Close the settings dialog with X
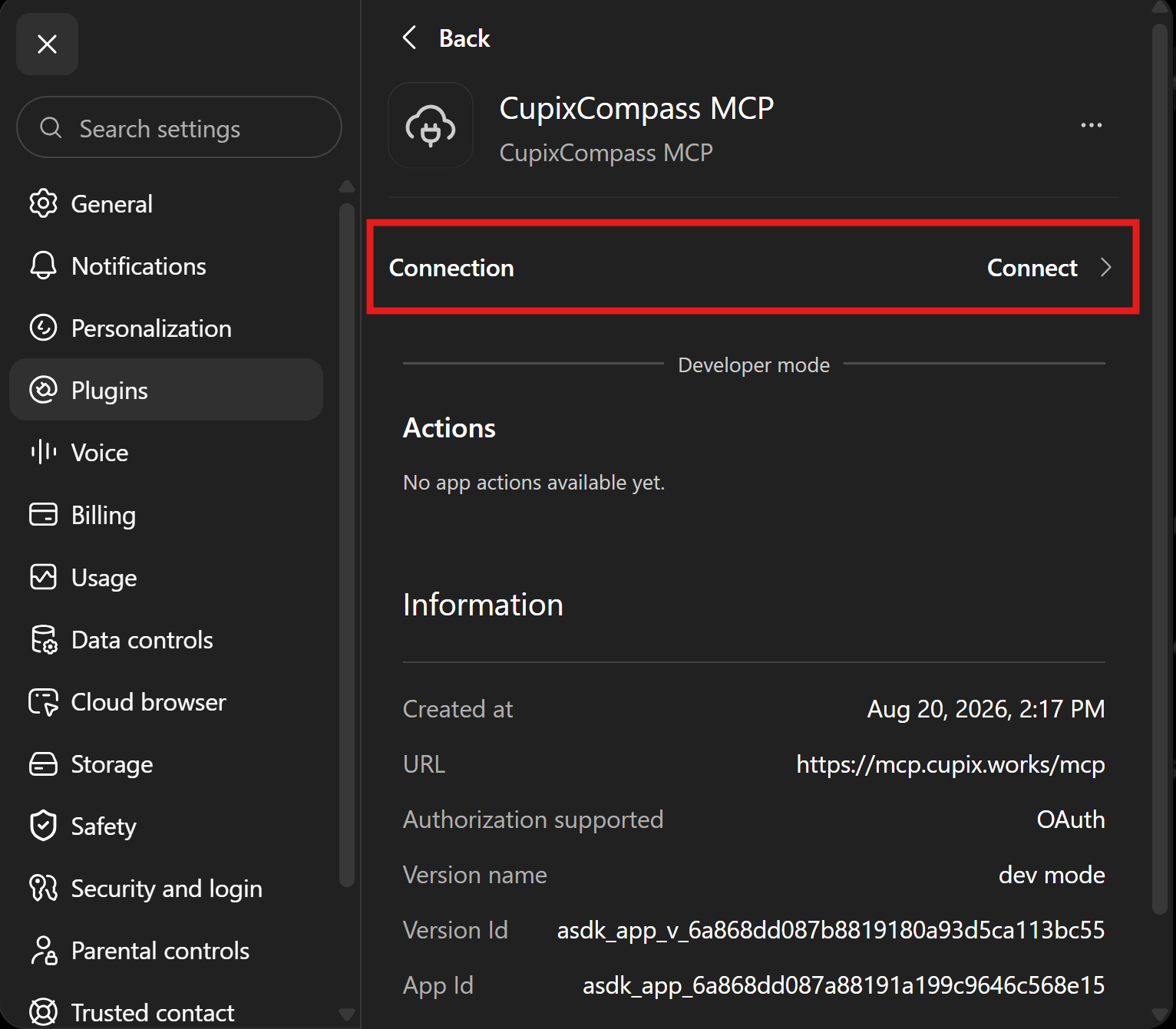 click(x=47, y=45)
